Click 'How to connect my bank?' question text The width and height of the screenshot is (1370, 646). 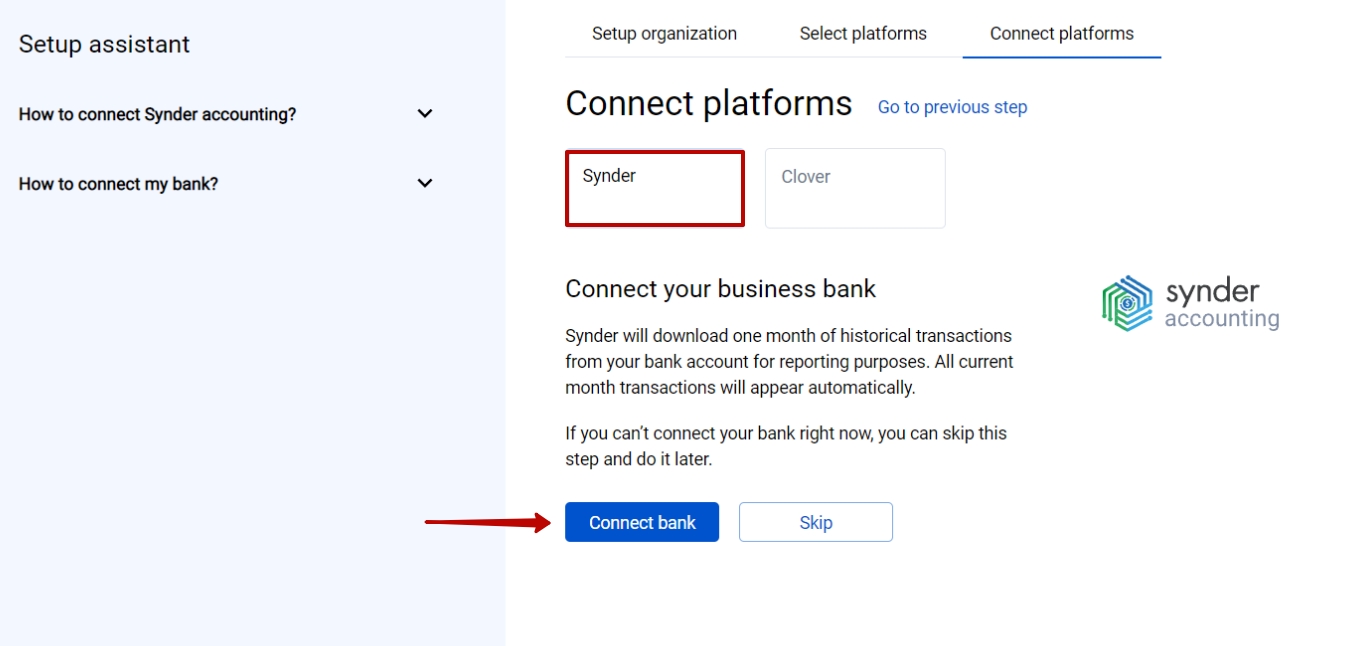(x=118, y=183)
